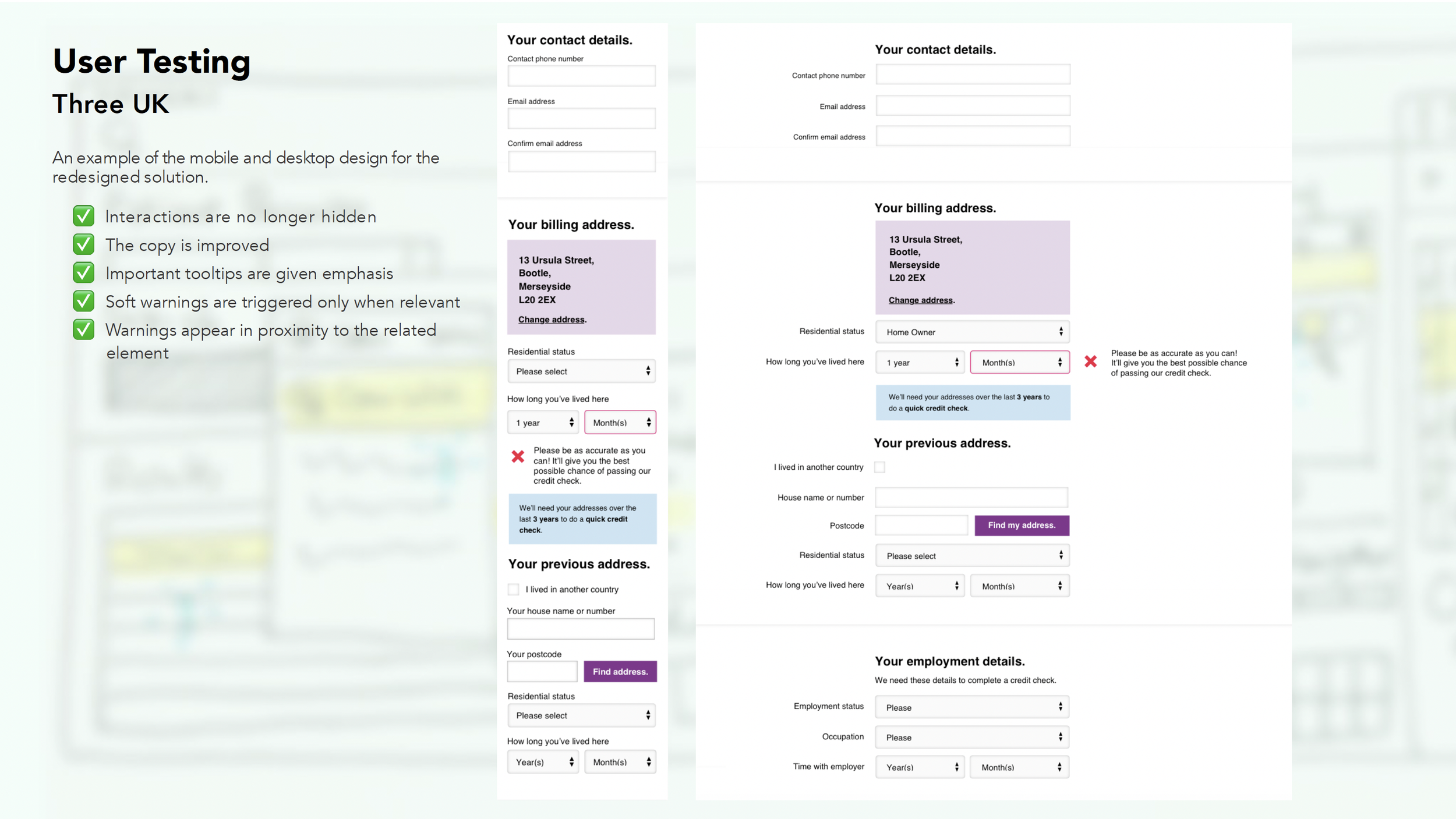
Task: Click green checkmark beside 'Soft warnings are triggered'
Action: coord(84,301)
